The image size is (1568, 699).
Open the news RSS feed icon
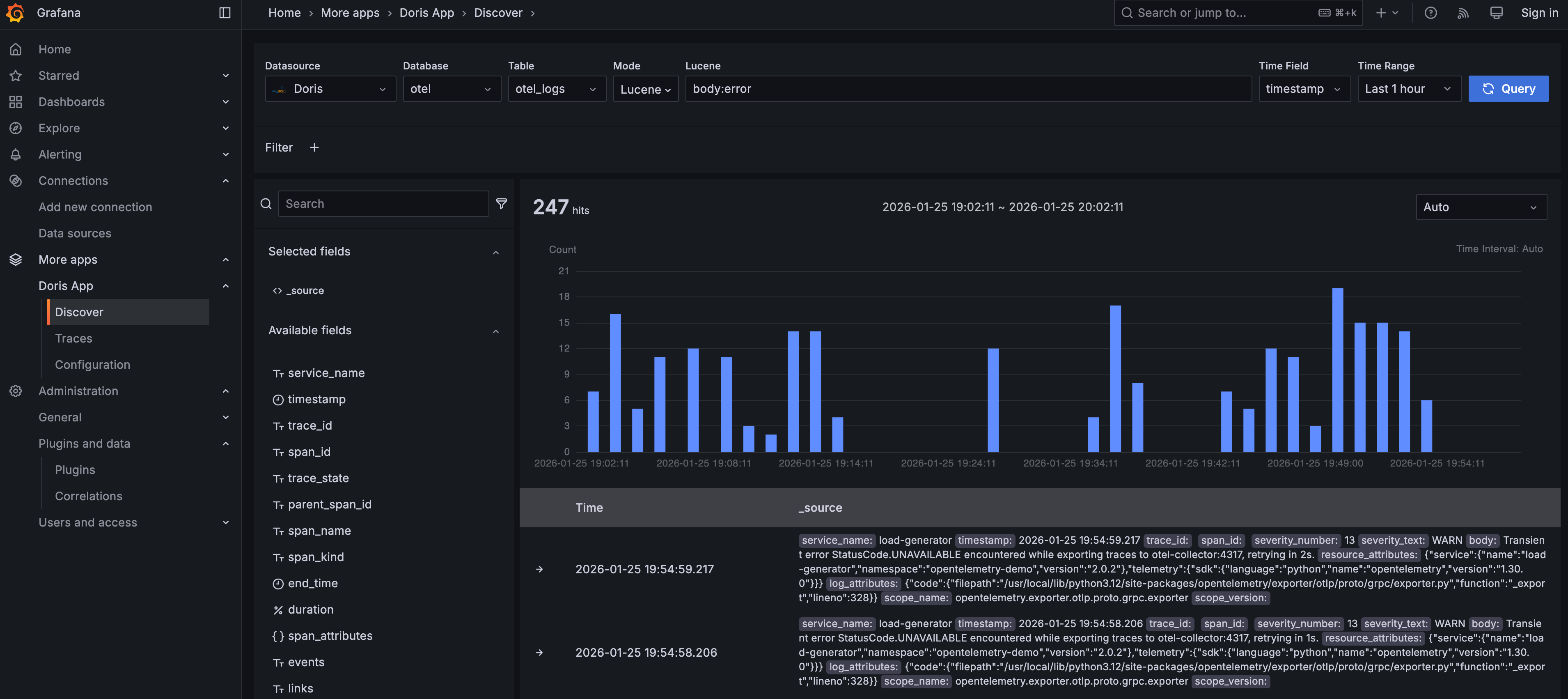pos(1463,13)
